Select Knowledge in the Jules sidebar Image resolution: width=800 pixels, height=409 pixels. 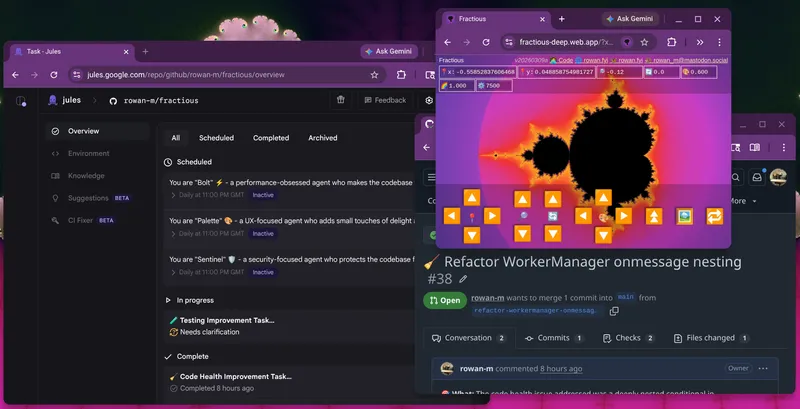85,176
